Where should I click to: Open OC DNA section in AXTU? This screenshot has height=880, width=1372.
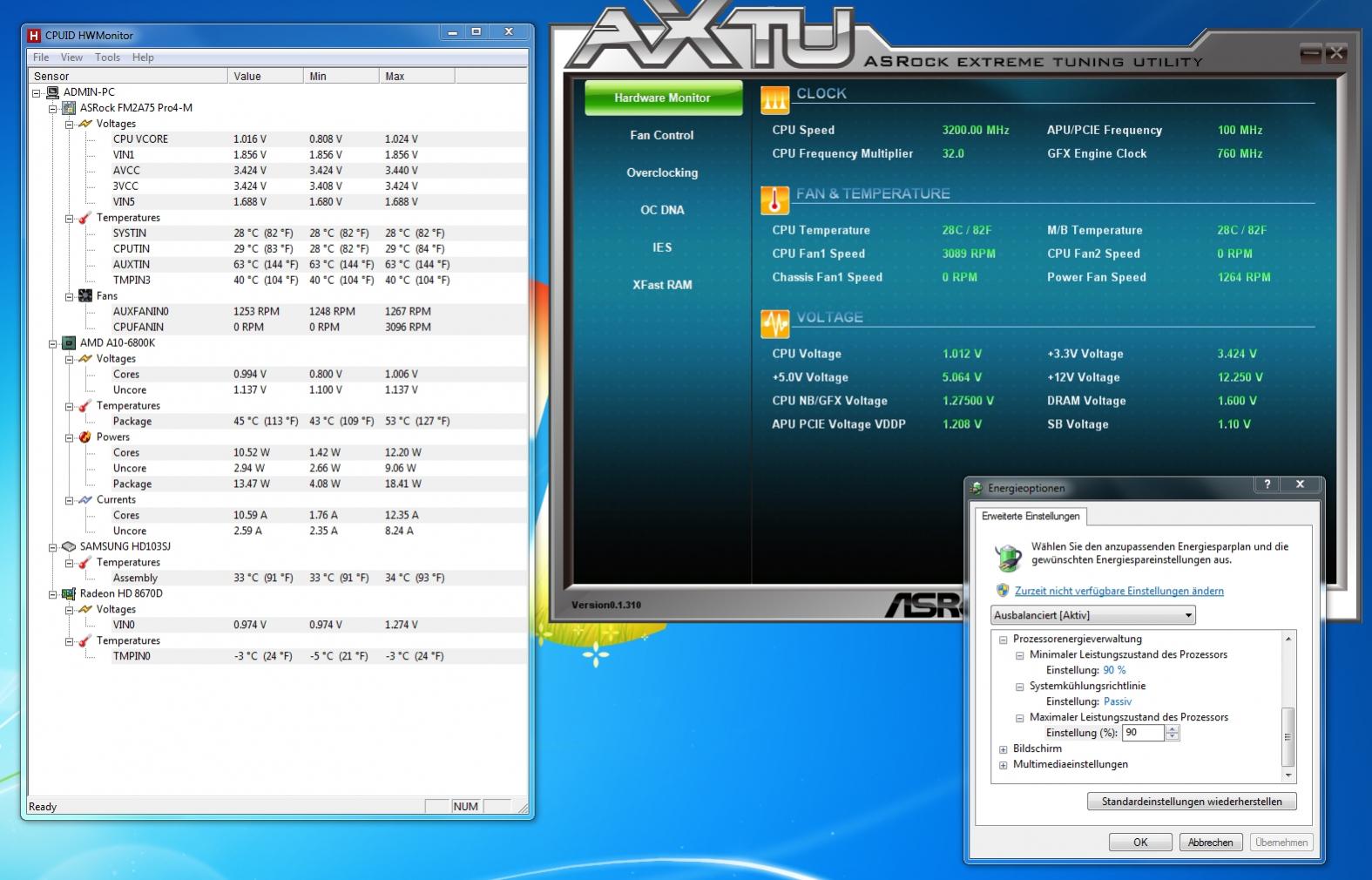662,210
